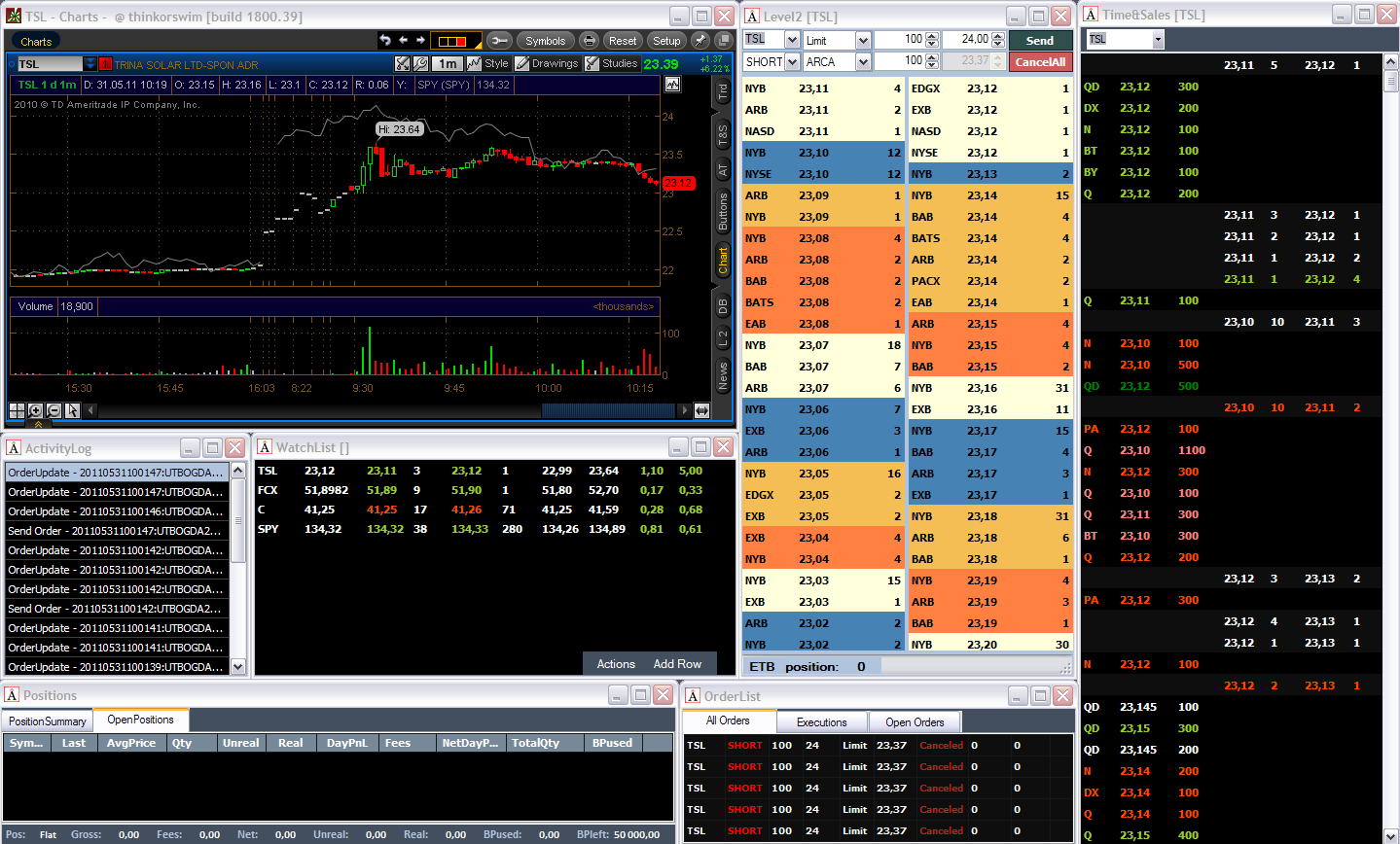Open the Level2 symbol TSL dropdown
Viewport: 1400px width, 844px height.
point(791,40)
